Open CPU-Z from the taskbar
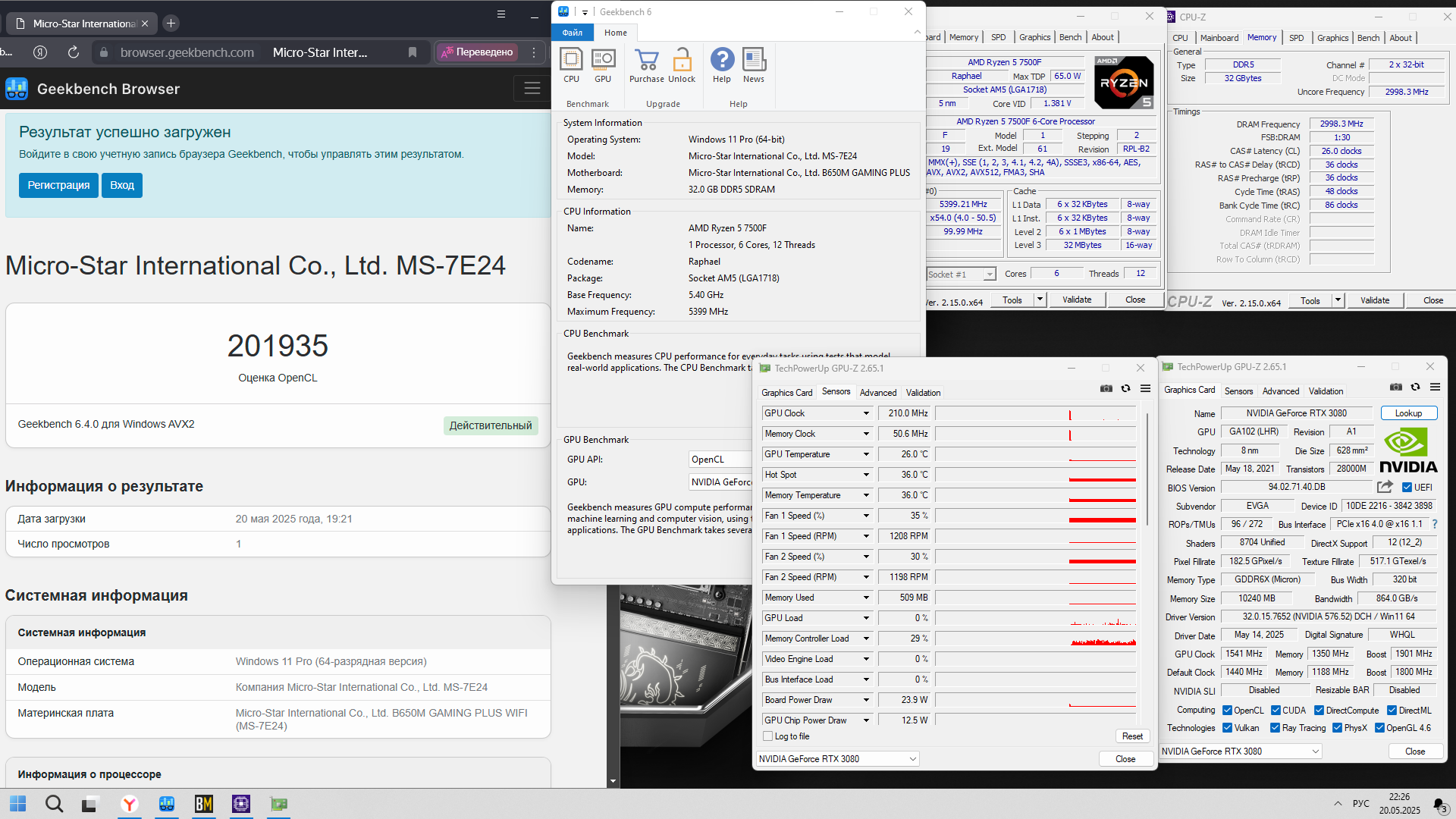The width and height of the screenshot is (1456, 819). click(x=241, y=804)
